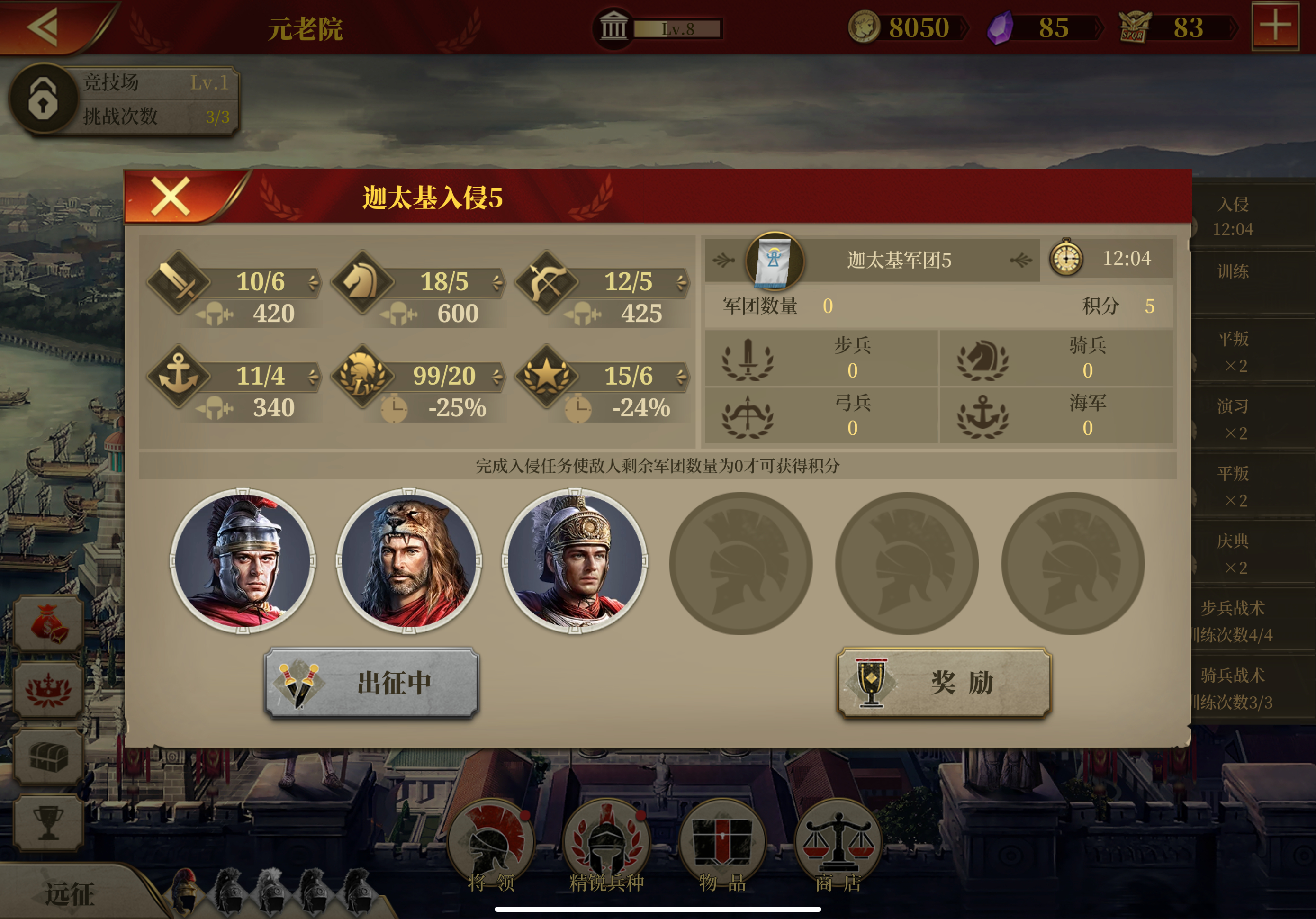Screen dimensions: 1316x919
Task: Select next legion via the right arrow
Action: [1021, 260]
